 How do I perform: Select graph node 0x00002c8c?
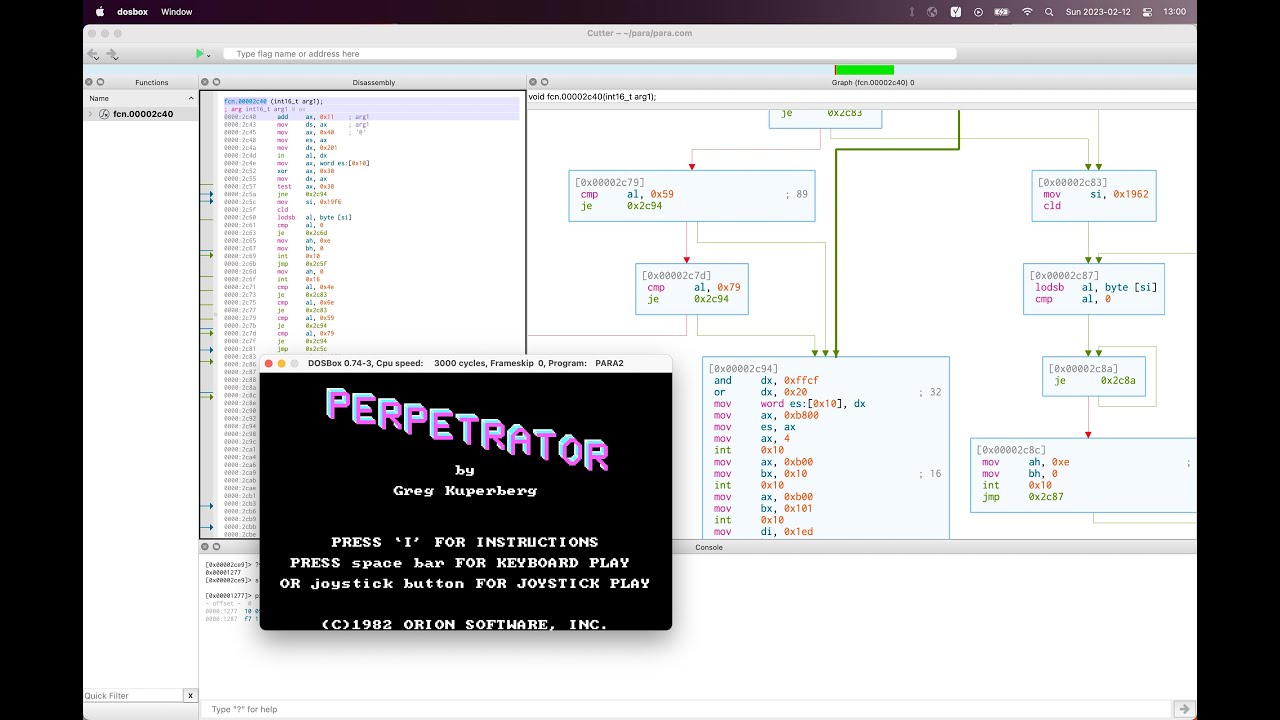pos(1083,475)
